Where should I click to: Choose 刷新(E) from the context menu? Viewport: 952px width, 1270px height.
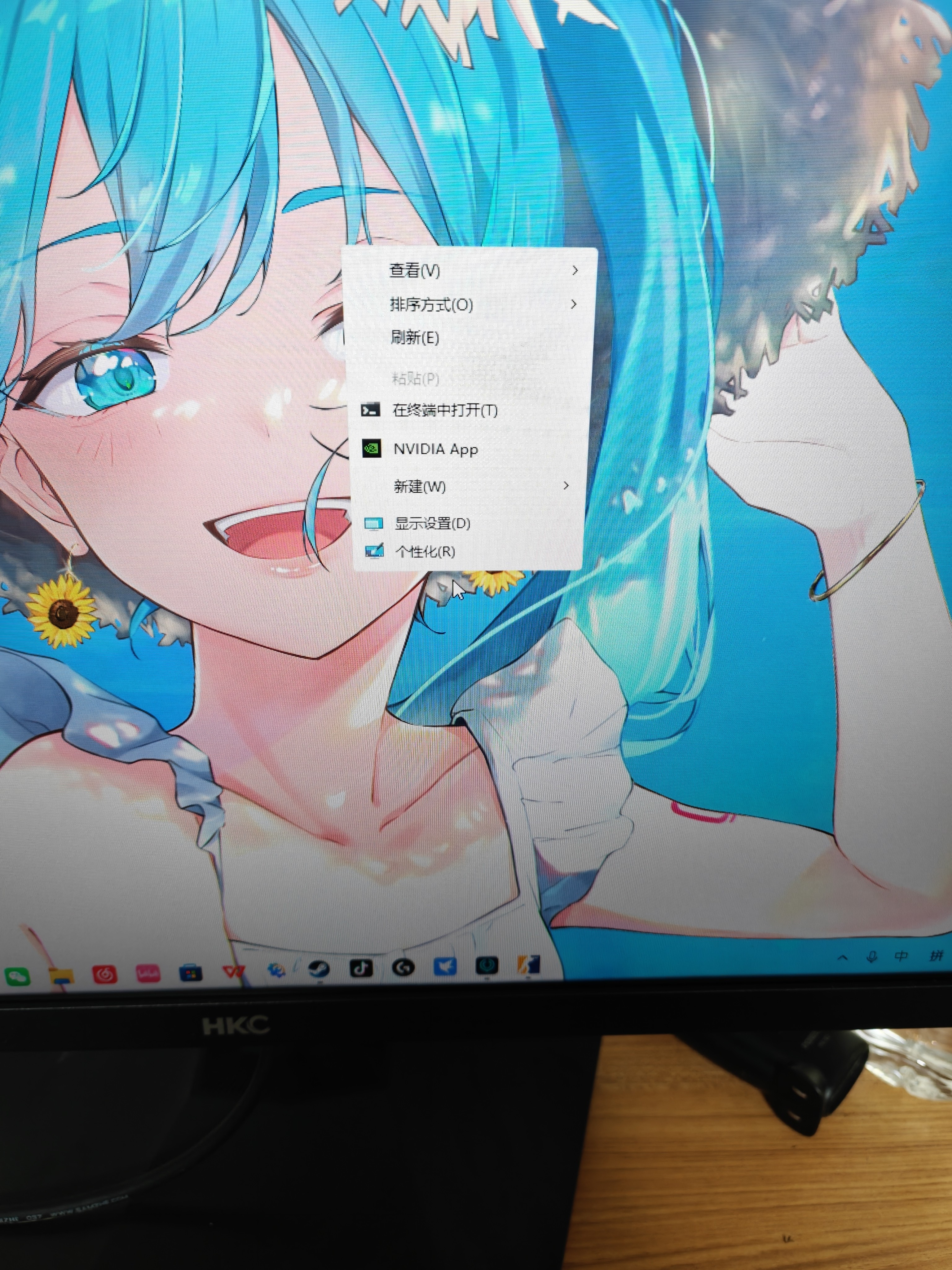coord(468,337)
